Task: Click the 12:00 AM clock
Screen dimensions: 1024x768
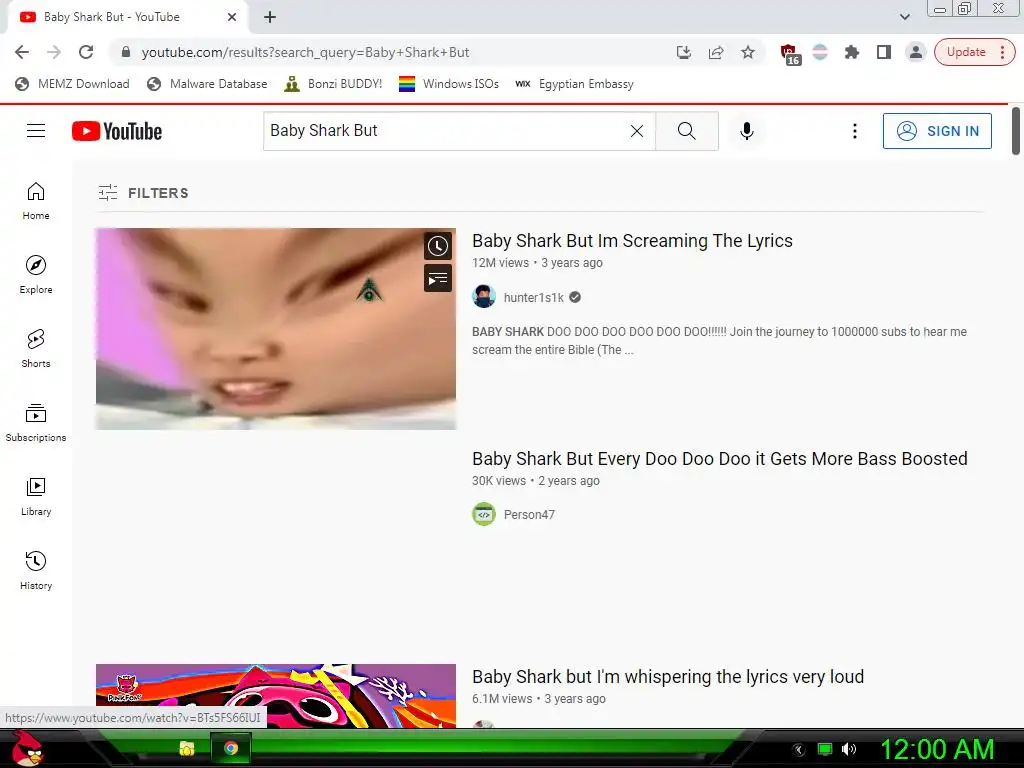Action: 937,749
